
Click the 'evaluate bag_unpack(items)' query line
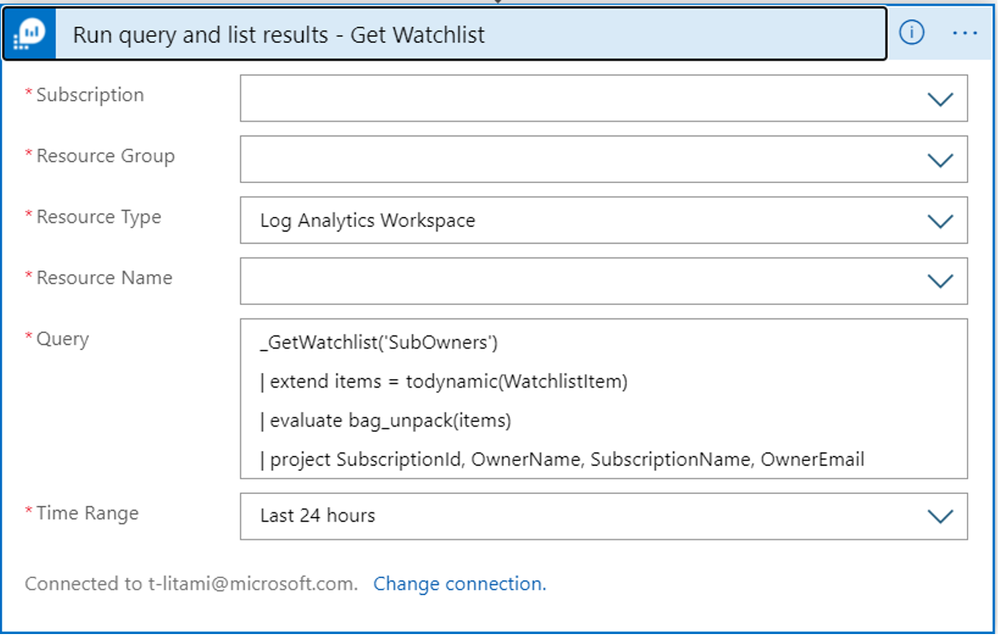click(x=385, y=420)
